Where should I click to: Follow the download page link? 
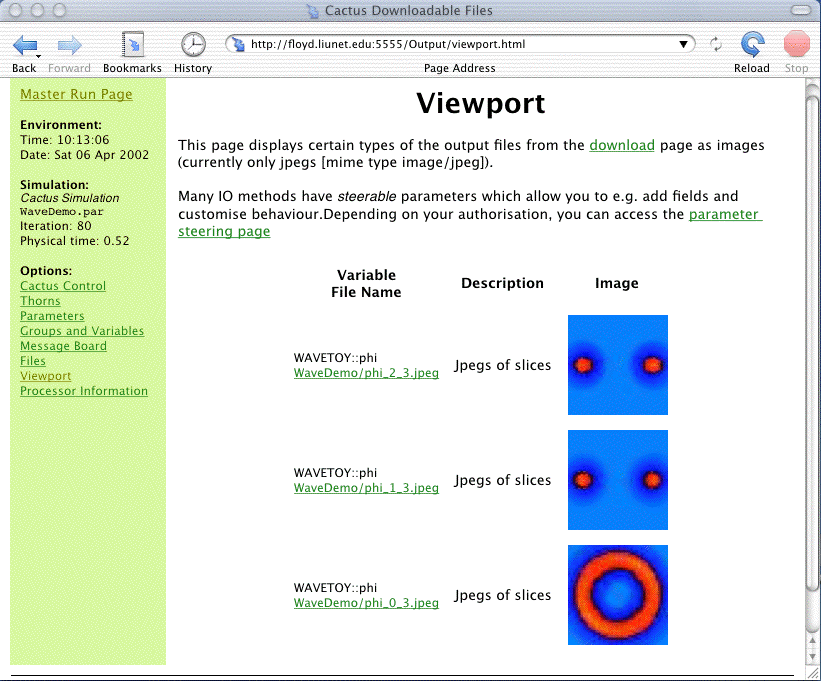click(622, 145)
